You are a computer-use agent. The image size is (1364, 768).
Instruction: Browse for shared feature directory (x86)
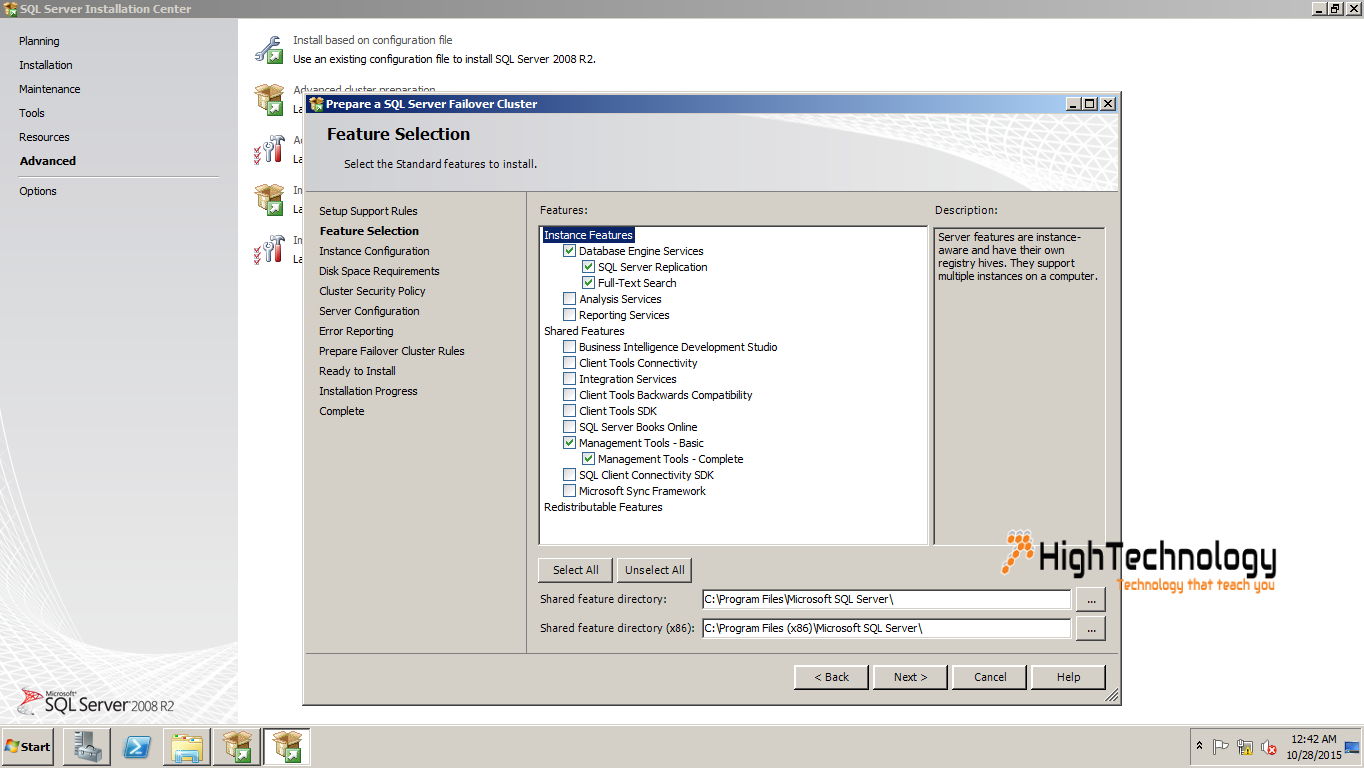coord(1090,628)
